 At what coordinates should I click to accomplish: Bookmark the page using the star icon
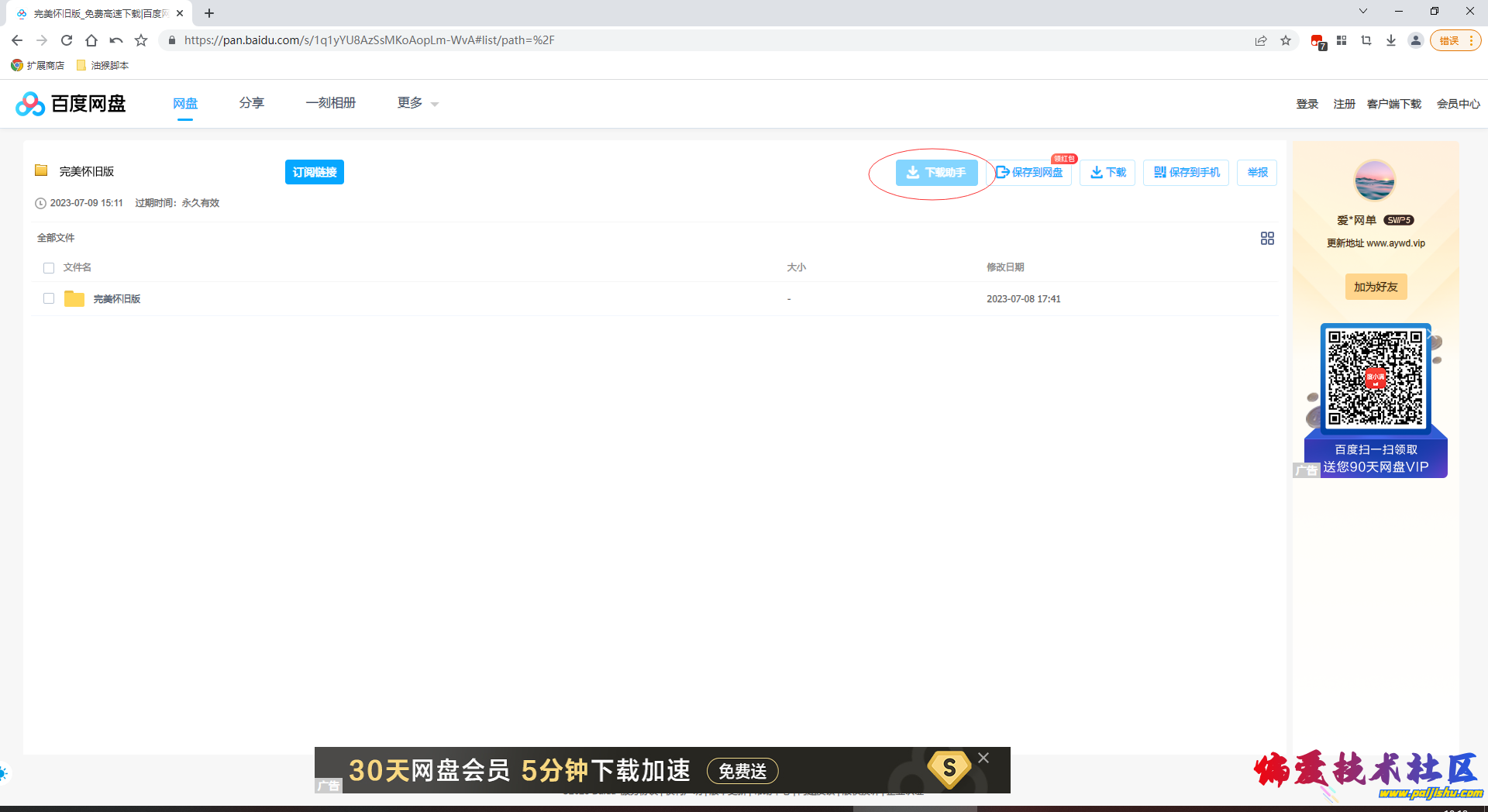(x=1286, y=40)
